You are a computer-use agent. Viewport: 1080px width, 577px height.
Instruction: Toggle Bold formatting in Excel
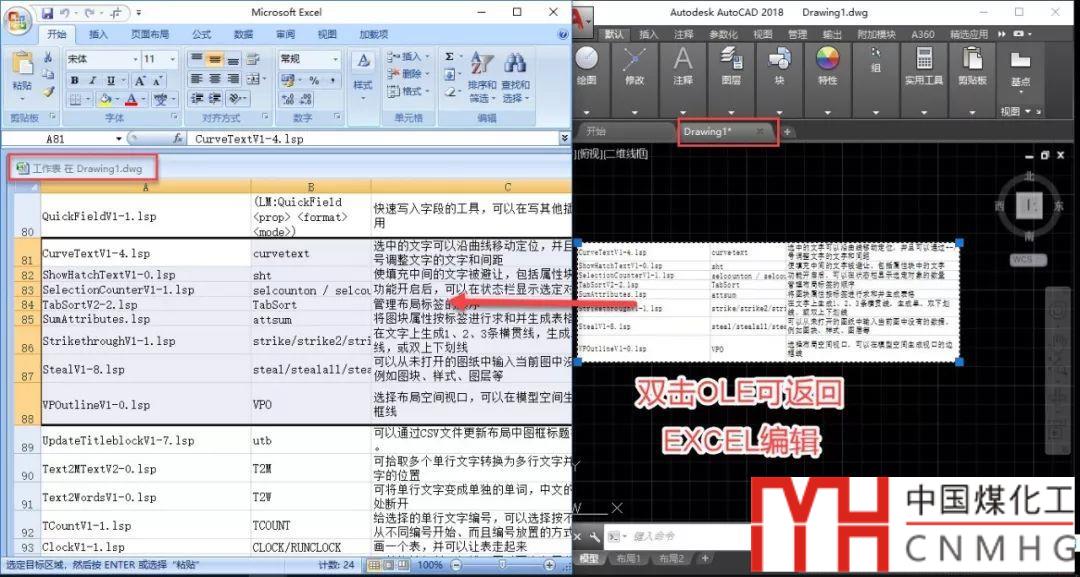[x=74, y=81]
